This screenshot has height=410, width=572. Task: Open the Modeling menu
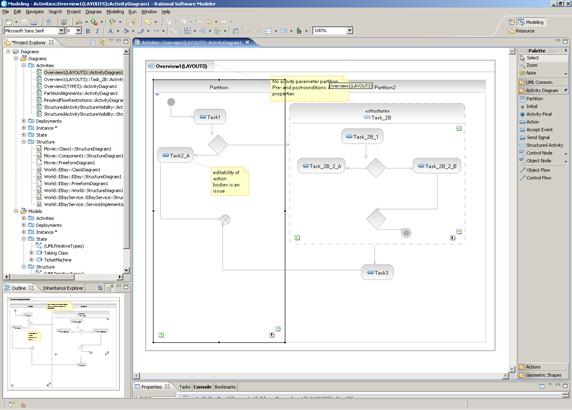pyautogui.click(x=115, y=12)
